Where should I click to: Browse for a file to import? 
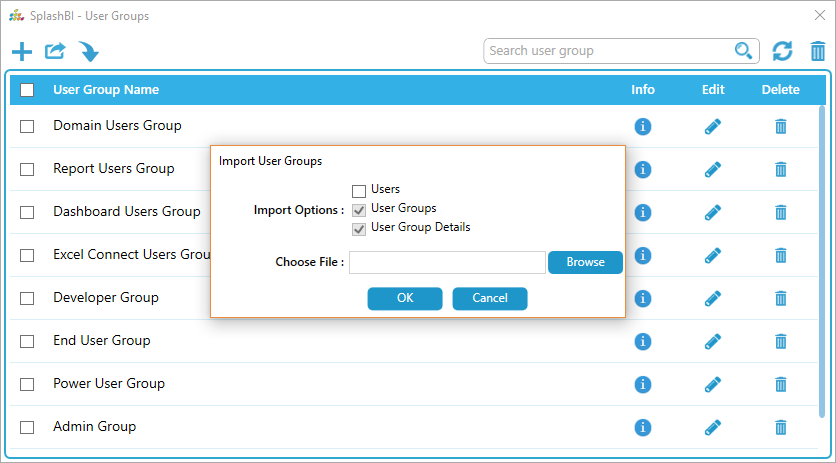coord(585,262)
